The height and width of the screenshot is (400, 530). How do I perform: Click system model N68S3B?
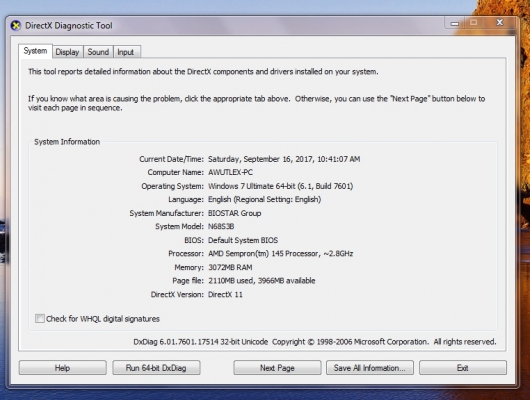(x=221, y=227)
